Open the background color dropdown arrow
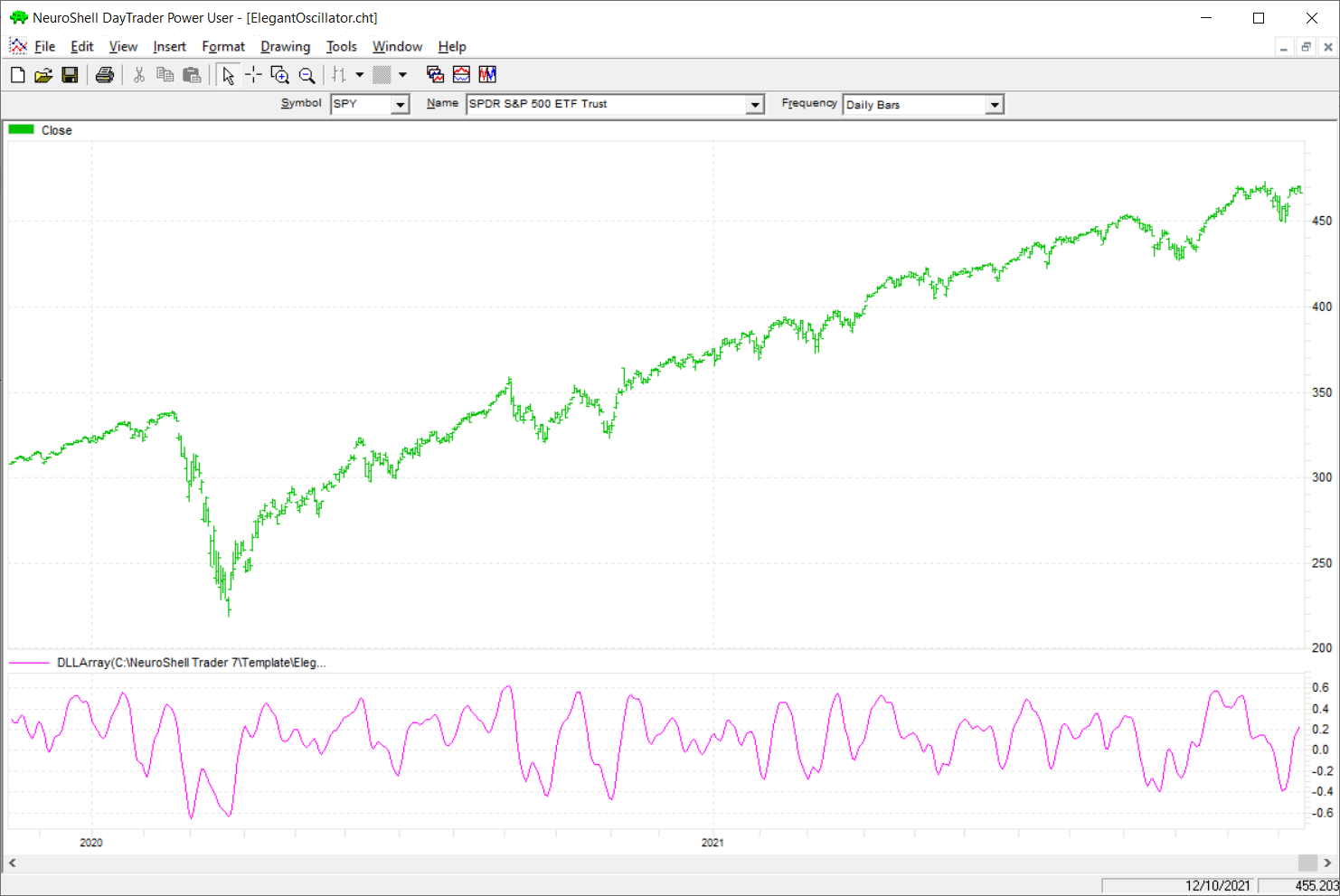This screenshot has height=896, width=1340. 402,75
